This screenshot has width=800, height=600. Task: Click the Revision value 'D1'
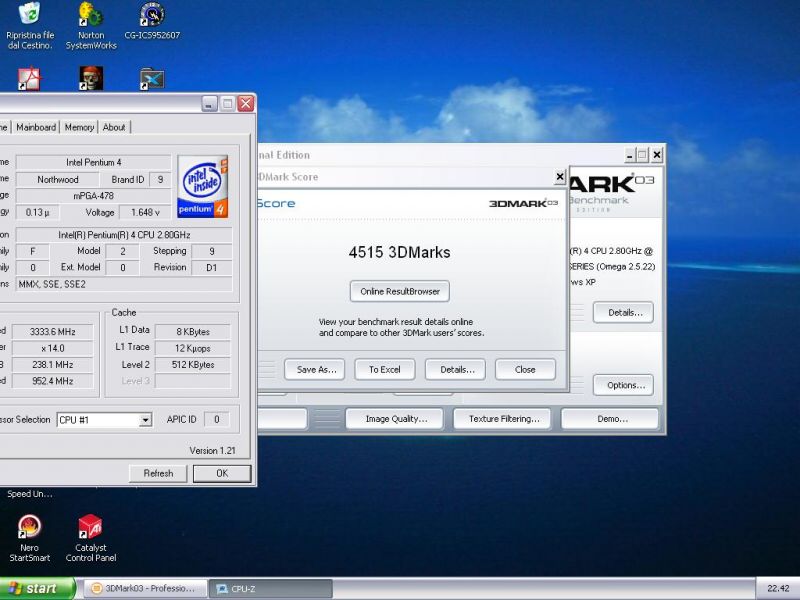pos(212,267)
